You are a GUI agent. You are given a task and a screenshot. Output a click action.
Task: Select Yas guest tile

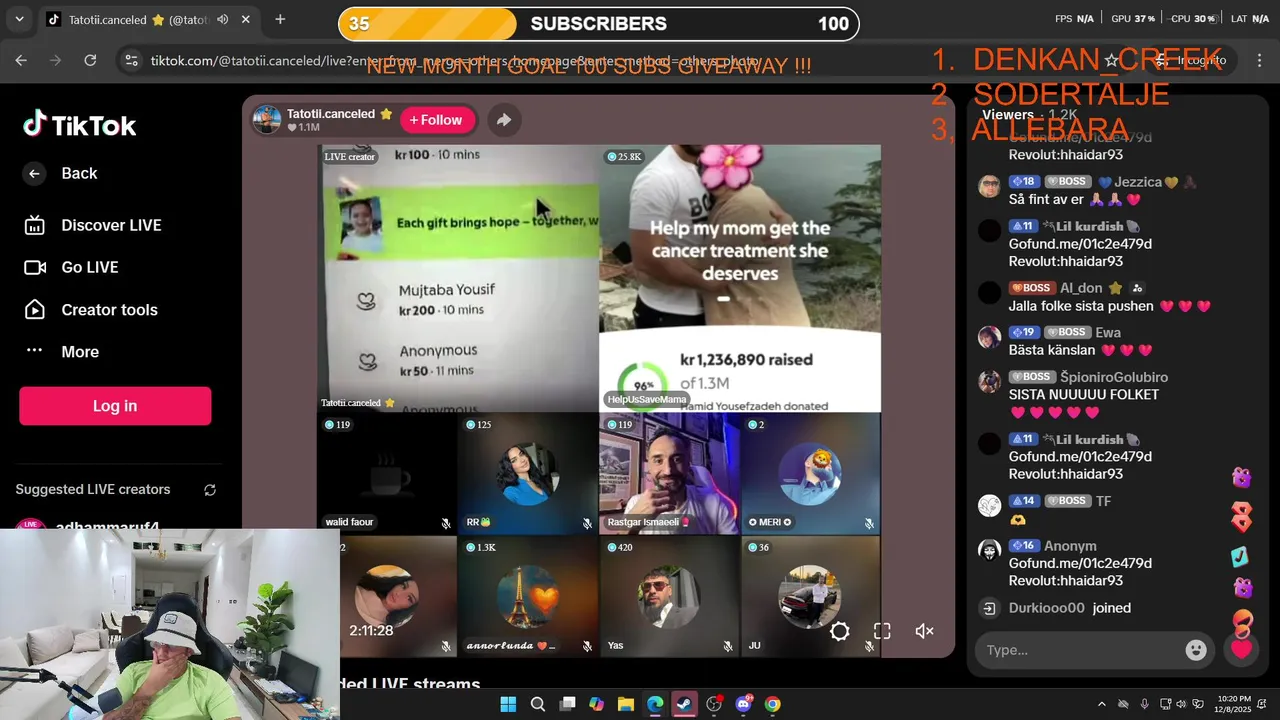point(669,596)
